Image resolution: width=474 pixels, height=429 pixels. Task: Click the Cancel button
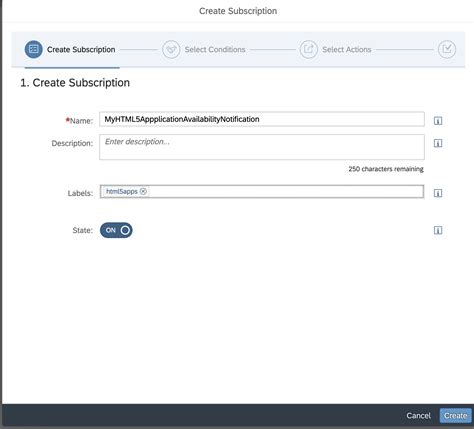tap(418, 416)
